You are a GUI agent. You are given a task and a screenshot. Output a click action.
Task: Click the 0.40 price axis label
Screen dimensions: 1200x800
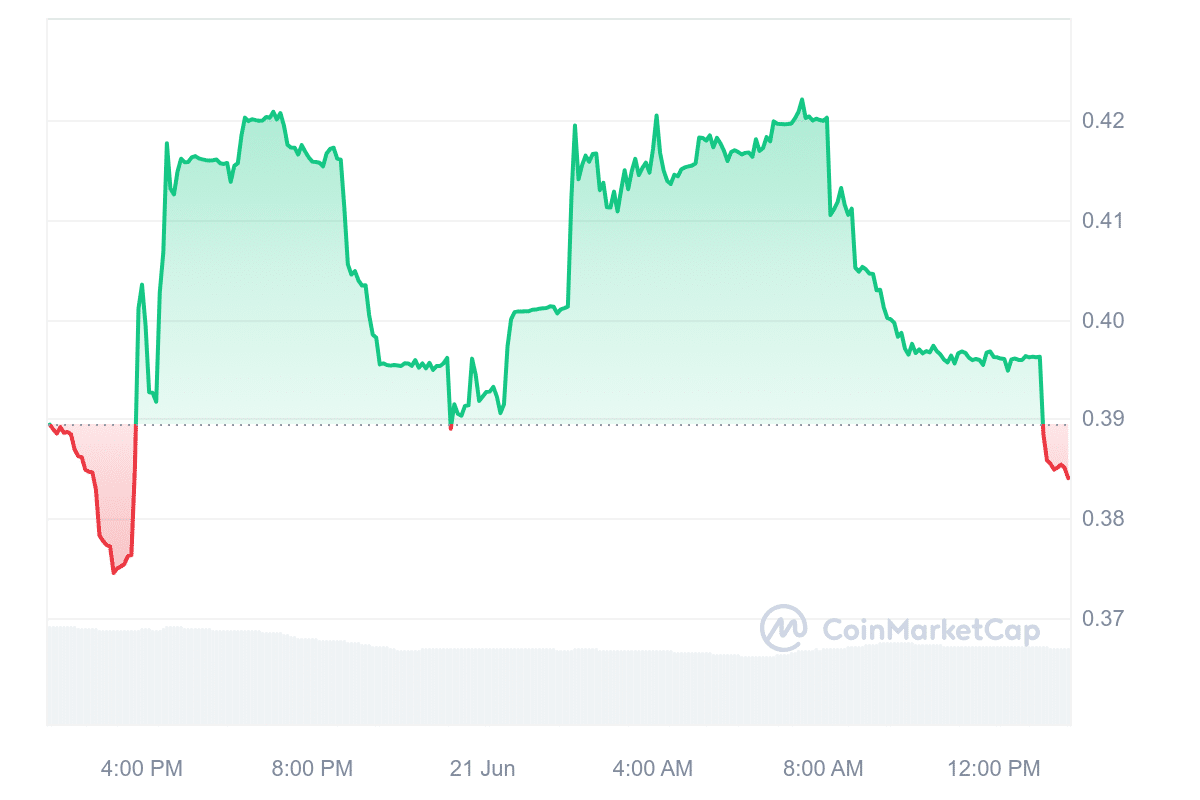tap(1103, 320)
